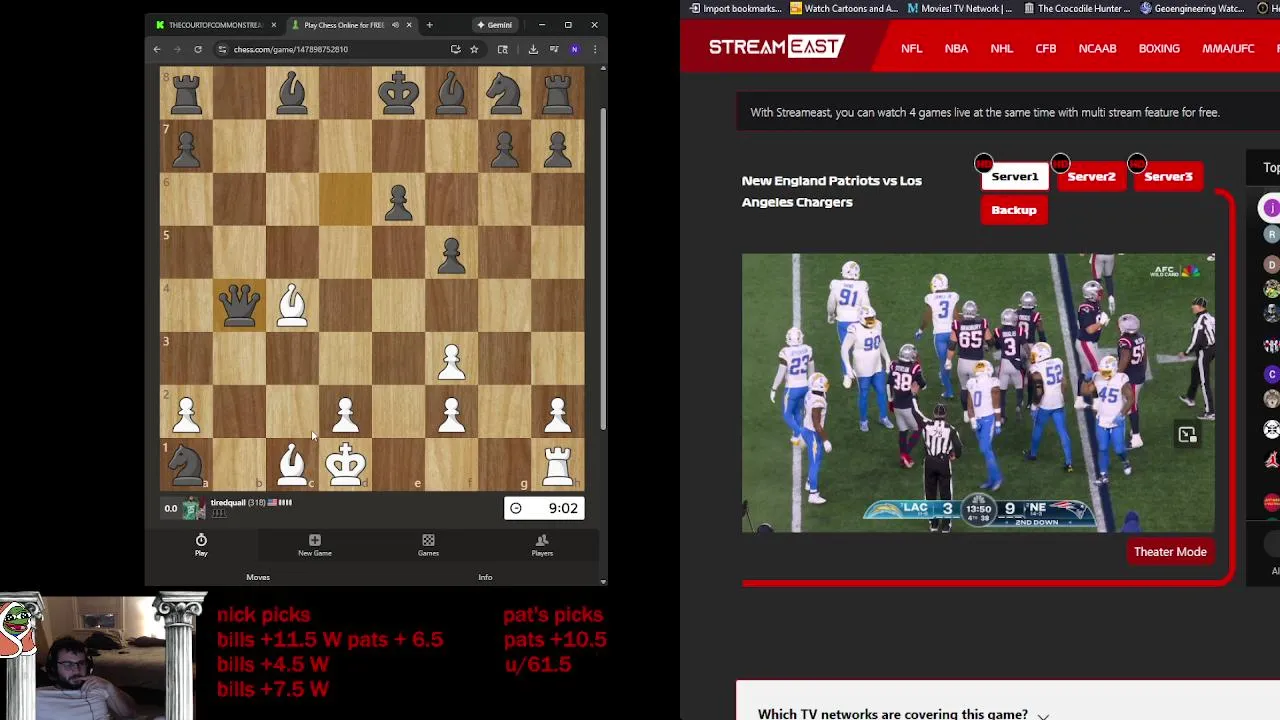The height and width of the screenshot is (720, 1280).
Task: Open MMA/UFC in Streameast navigation
Action: tap(1228, 48)
